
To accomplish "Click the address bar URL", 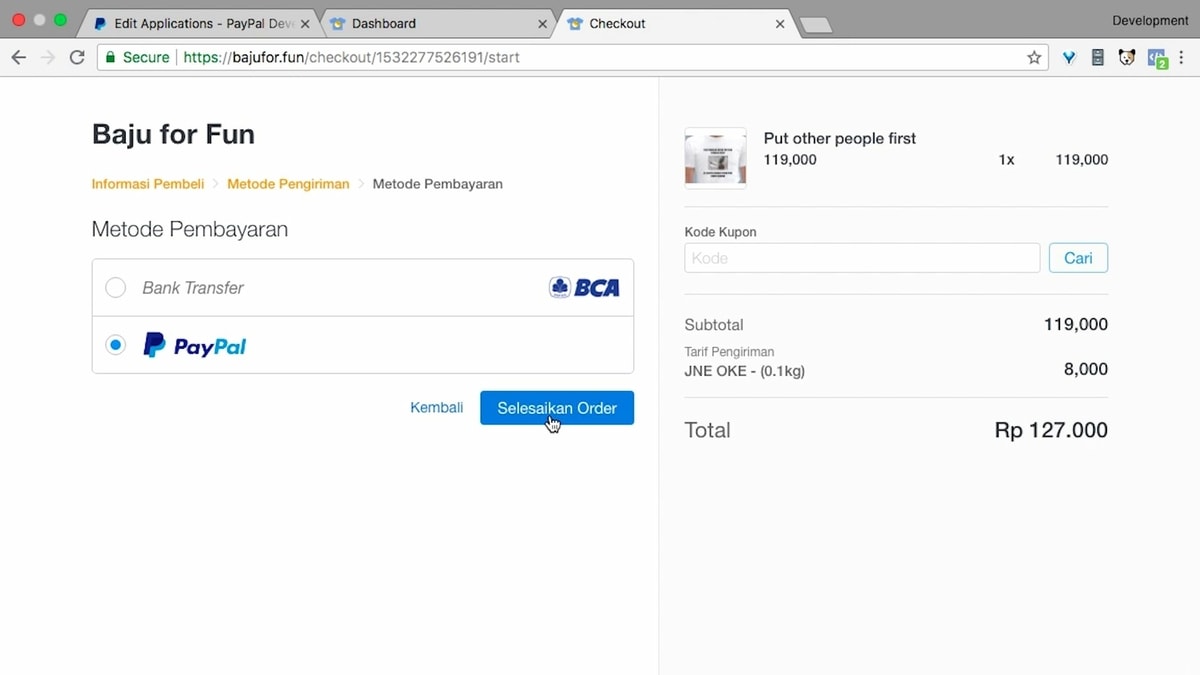I will (x=351, y=58).
